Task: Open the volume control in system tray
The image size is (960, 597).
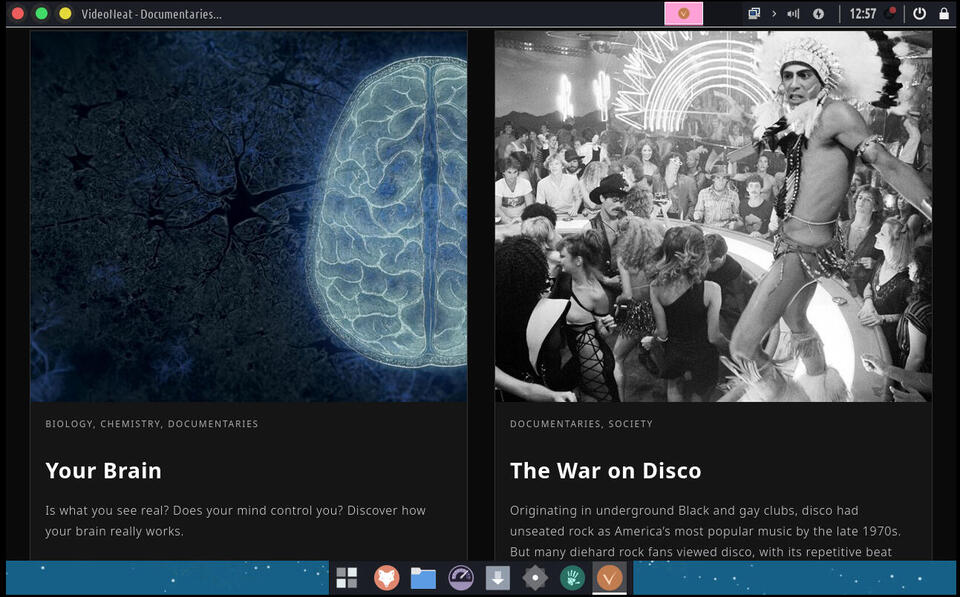Action: point(794,14)
